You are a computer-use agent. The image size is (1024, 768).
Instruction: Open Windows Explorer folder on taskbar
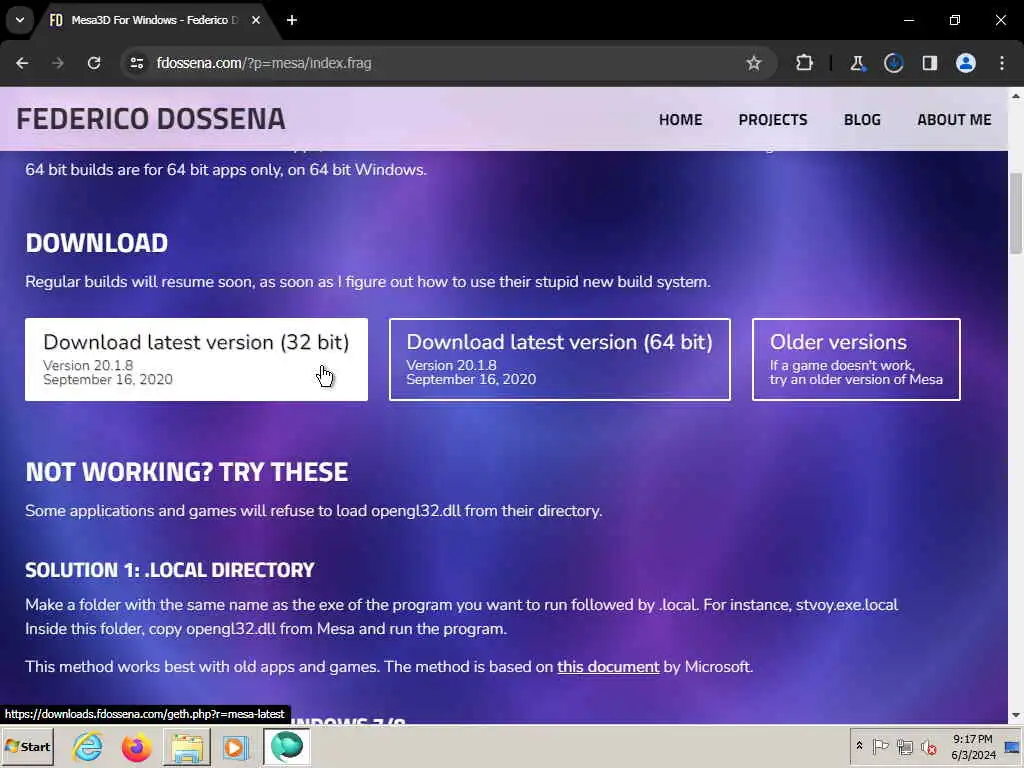coord(187,747)
